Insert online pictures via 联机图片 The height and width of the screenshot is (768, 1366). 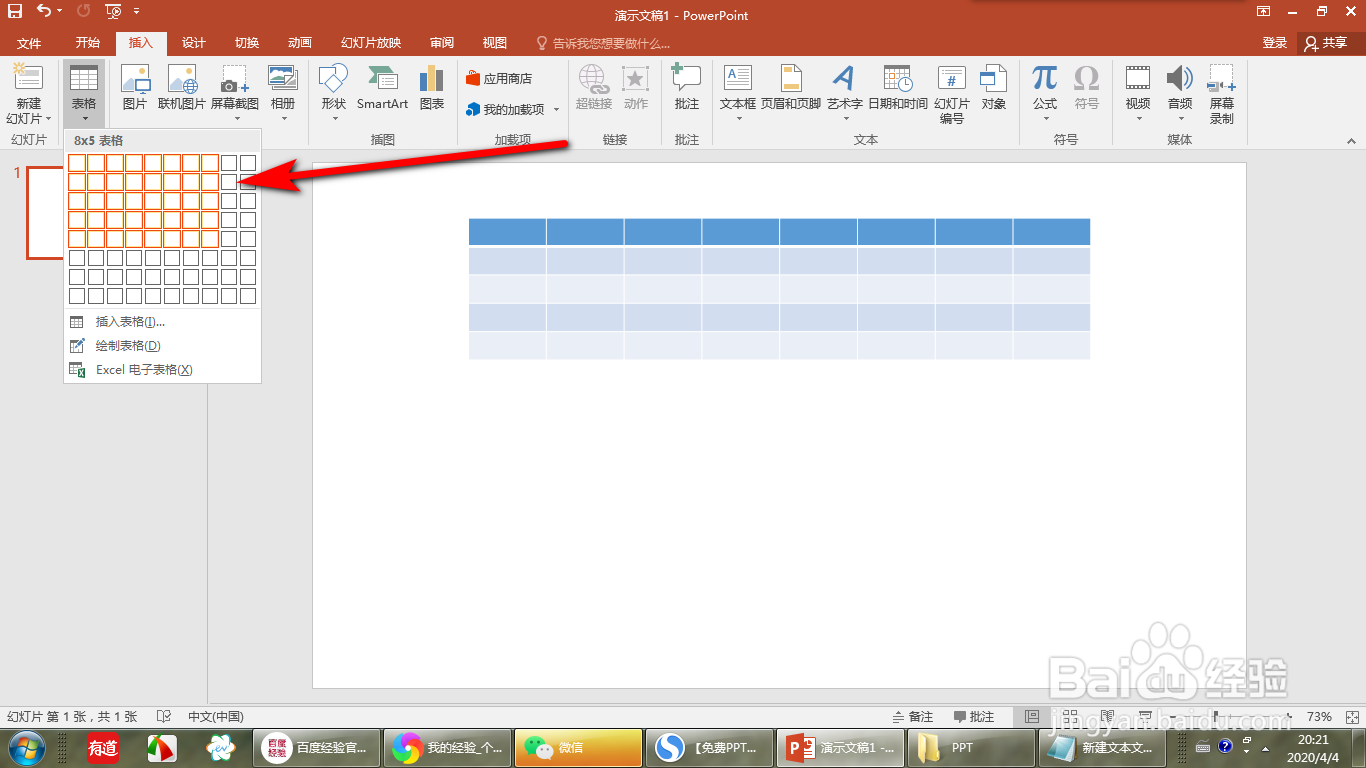(182, 88)
